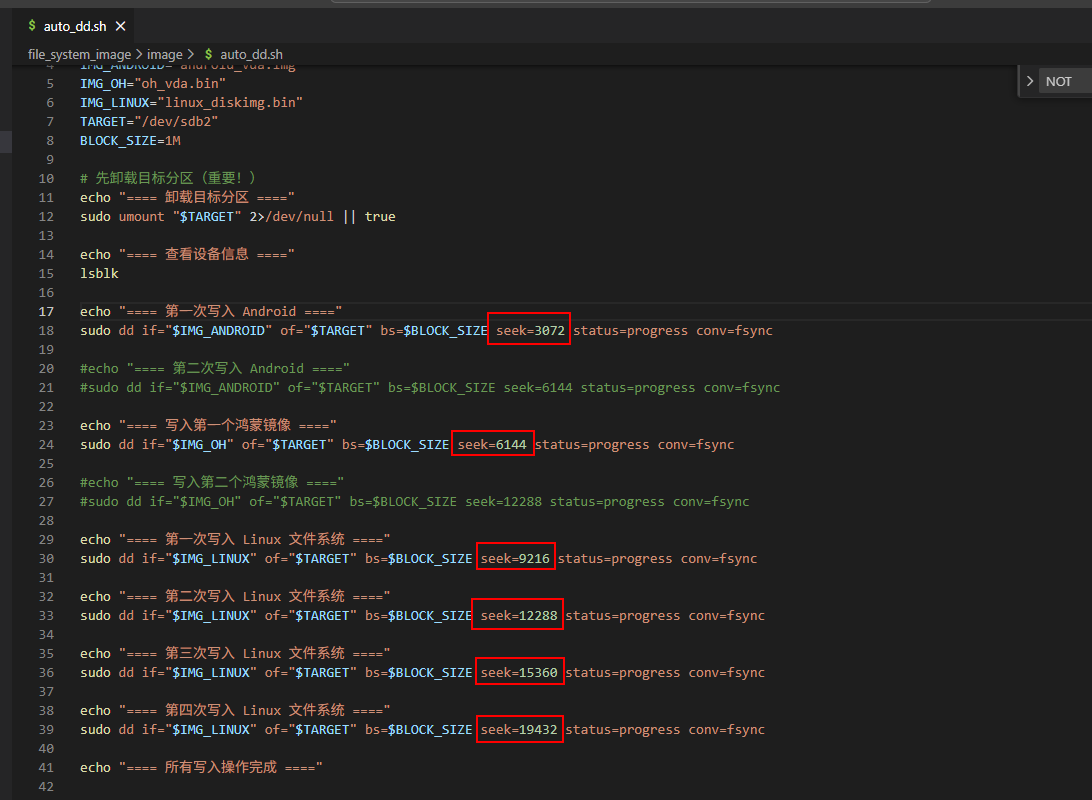1092x800 pixels.
Task: Click seek=12288 on line 33
Action: (518, 615)
